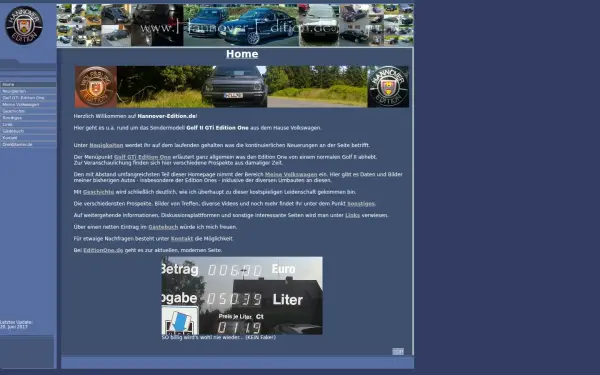Open OneStarter.de in the sidebar menu

[28, 145]
